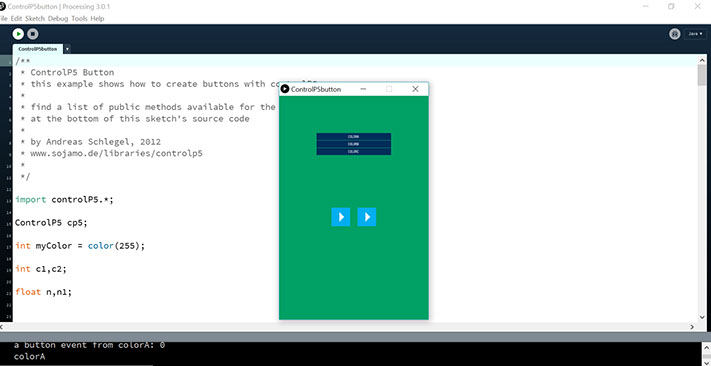Stop the running sketch

click(32, 34)
